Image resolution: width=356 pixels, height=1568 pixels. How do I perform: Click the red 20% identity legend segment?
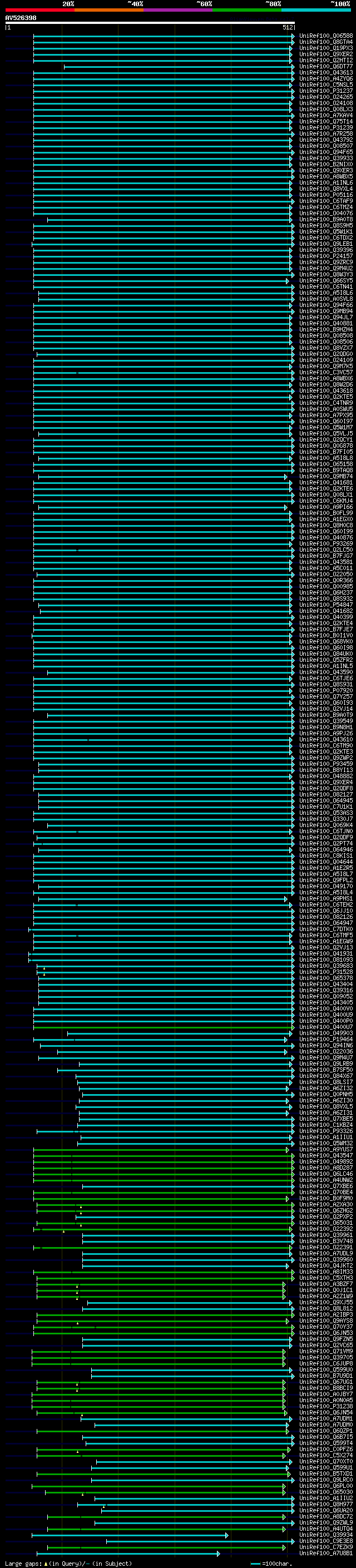(39, 11)
